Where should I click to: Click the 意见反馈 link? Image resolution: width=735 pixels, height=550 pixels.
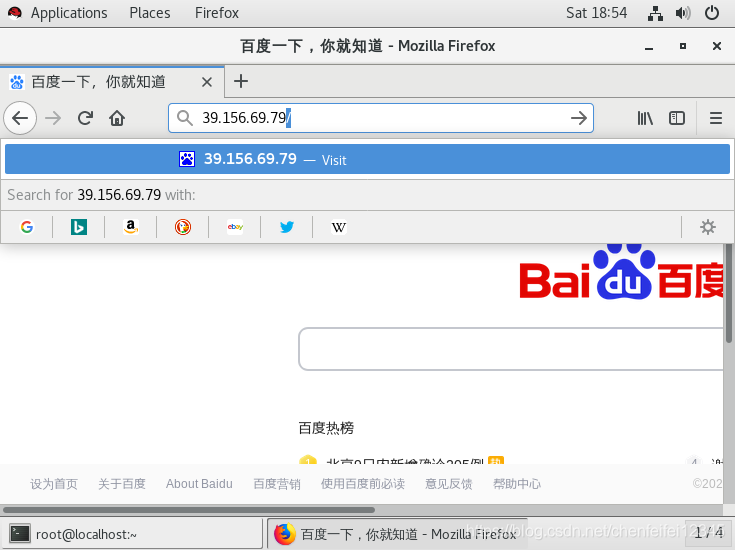[x=449, y=483]
